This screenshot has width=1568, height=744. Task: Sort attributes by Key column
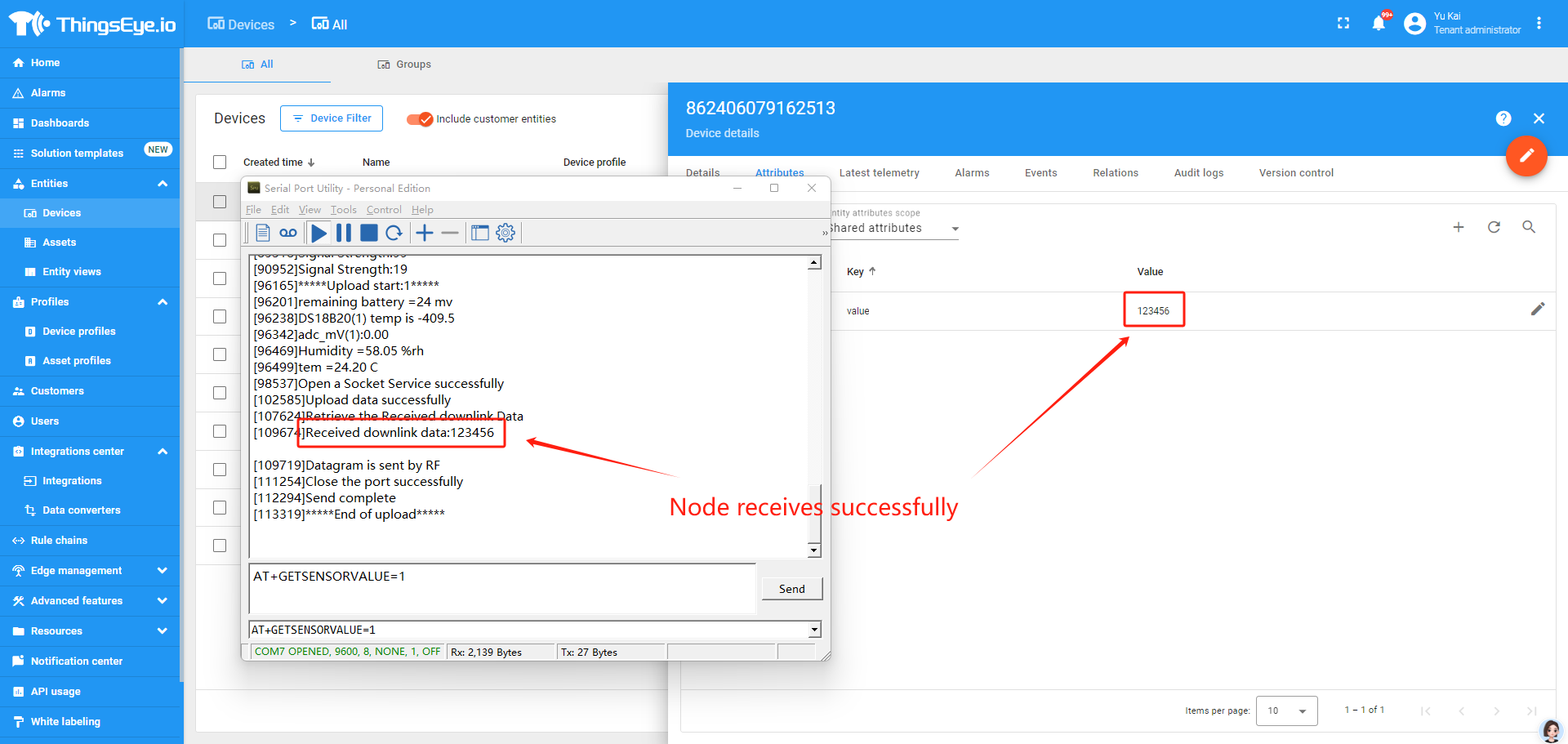[861, 272]
